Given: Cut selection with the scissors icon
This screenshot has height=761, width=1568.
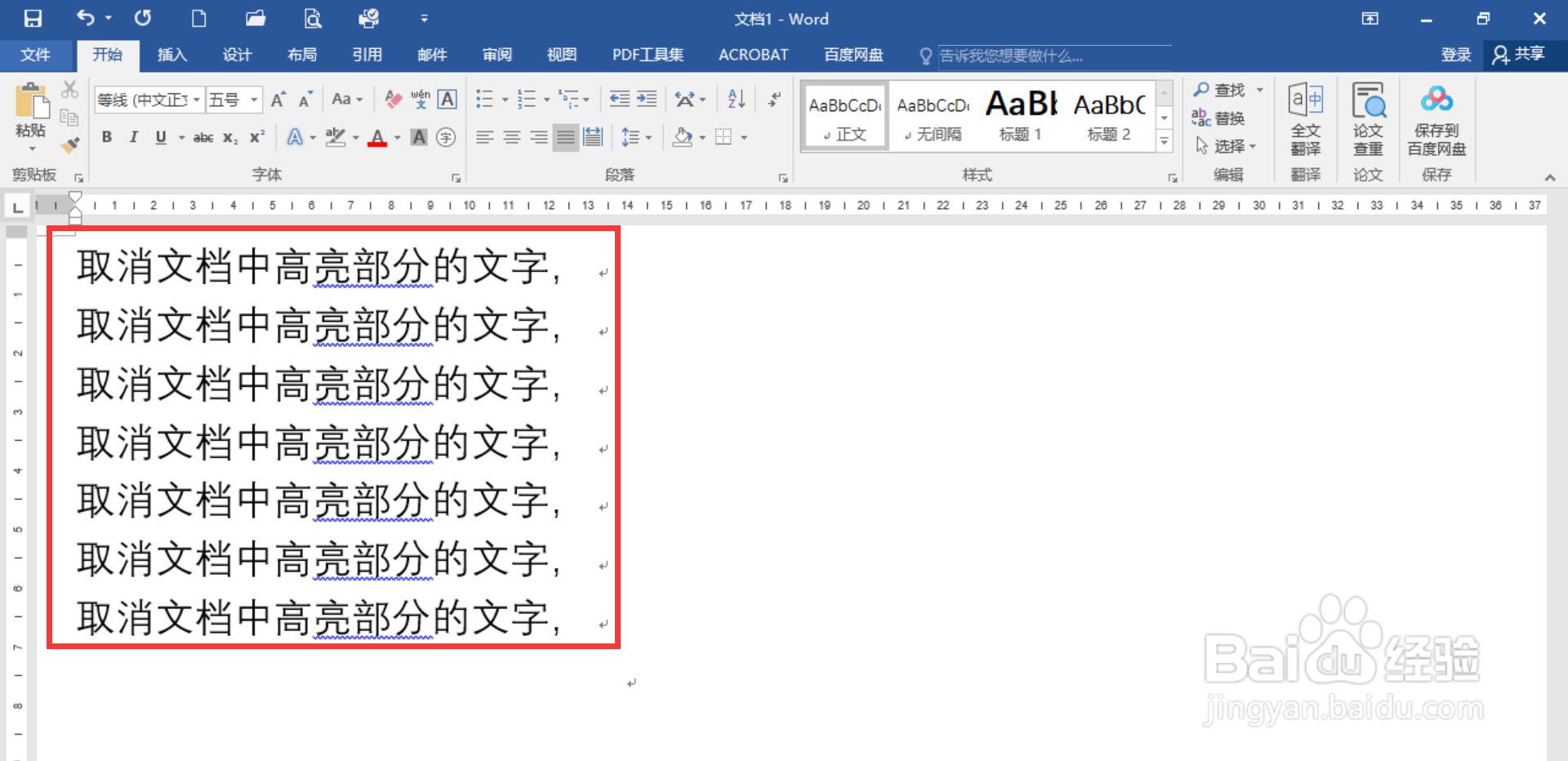Looking at the screenshot, I should (70, 89).
